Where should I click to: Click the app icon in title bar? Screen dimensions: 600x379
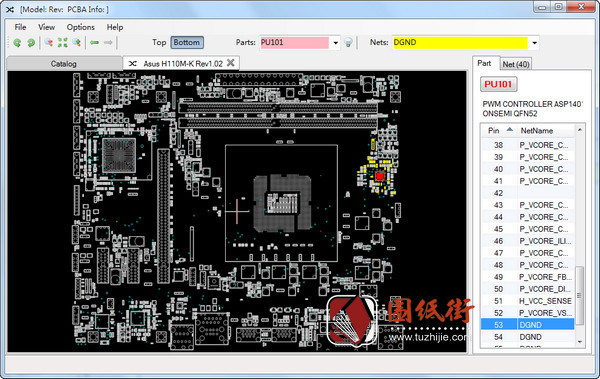pos(10,9)
